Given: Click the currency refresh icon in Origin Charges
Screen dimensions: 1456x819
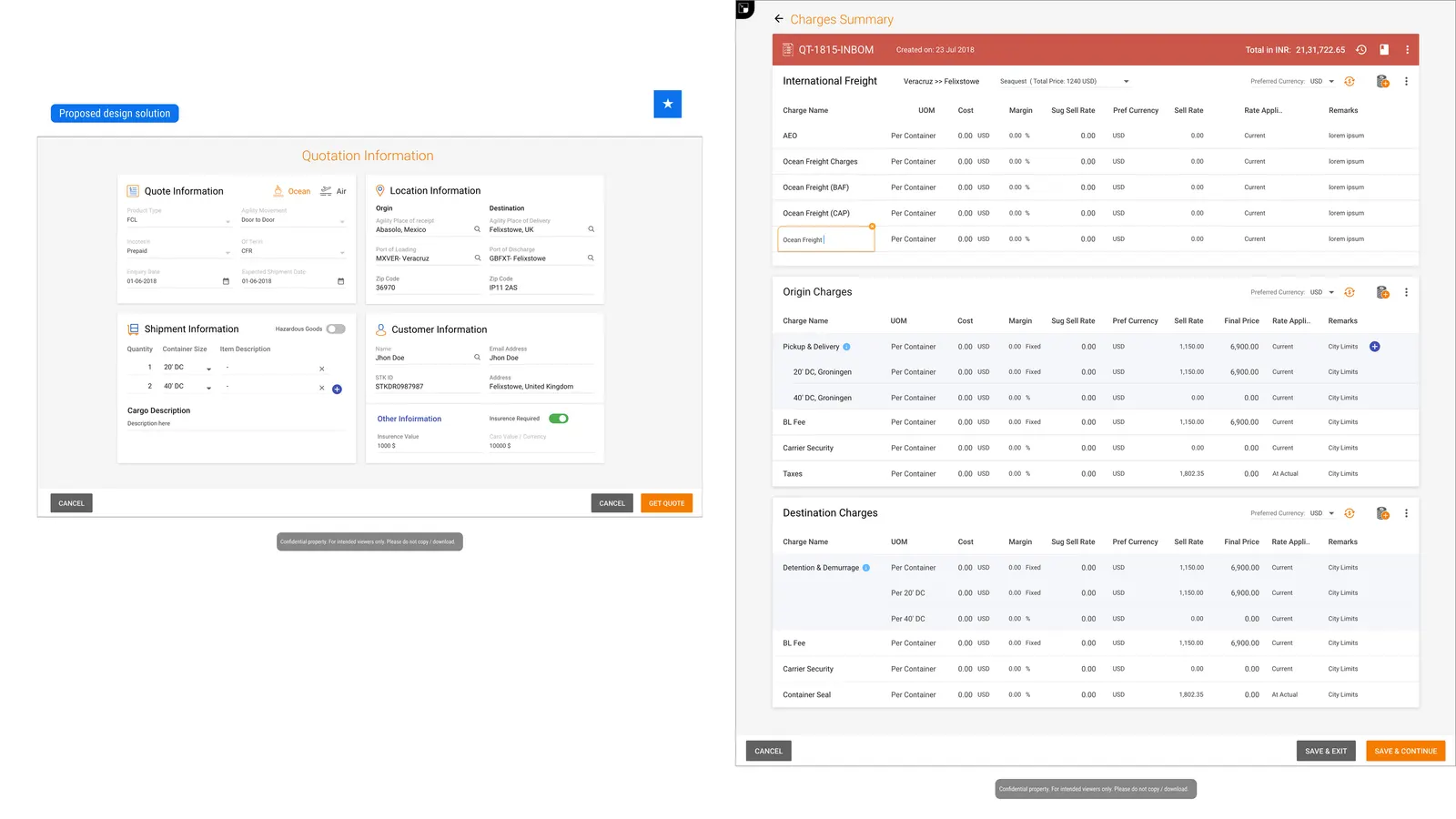Looking at the screenshot, I should tap(1350, 293).
